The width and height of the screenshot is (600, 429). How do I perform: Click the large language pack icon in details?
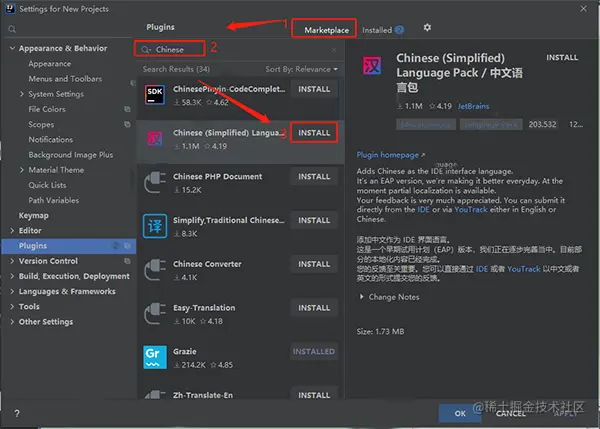372,65
